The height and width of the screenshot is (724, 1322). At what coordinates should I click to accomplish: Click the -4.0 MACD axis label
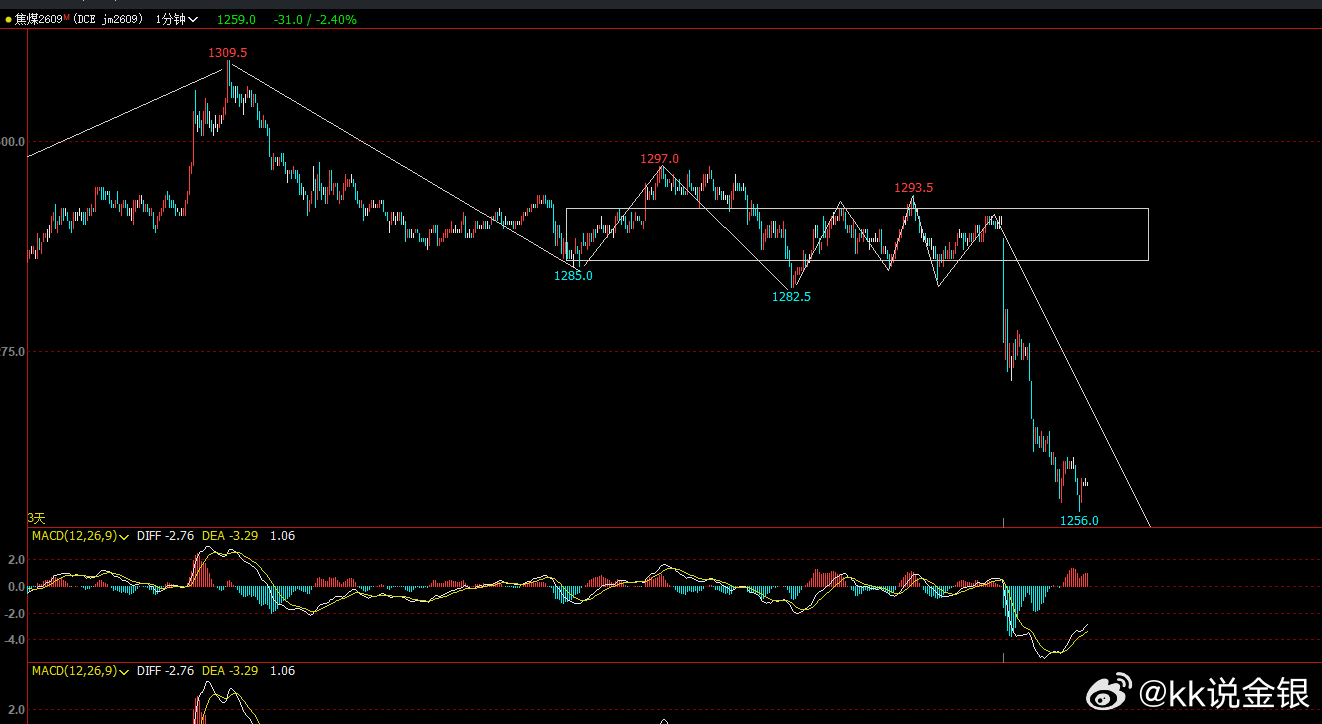[x=14, y=640]
